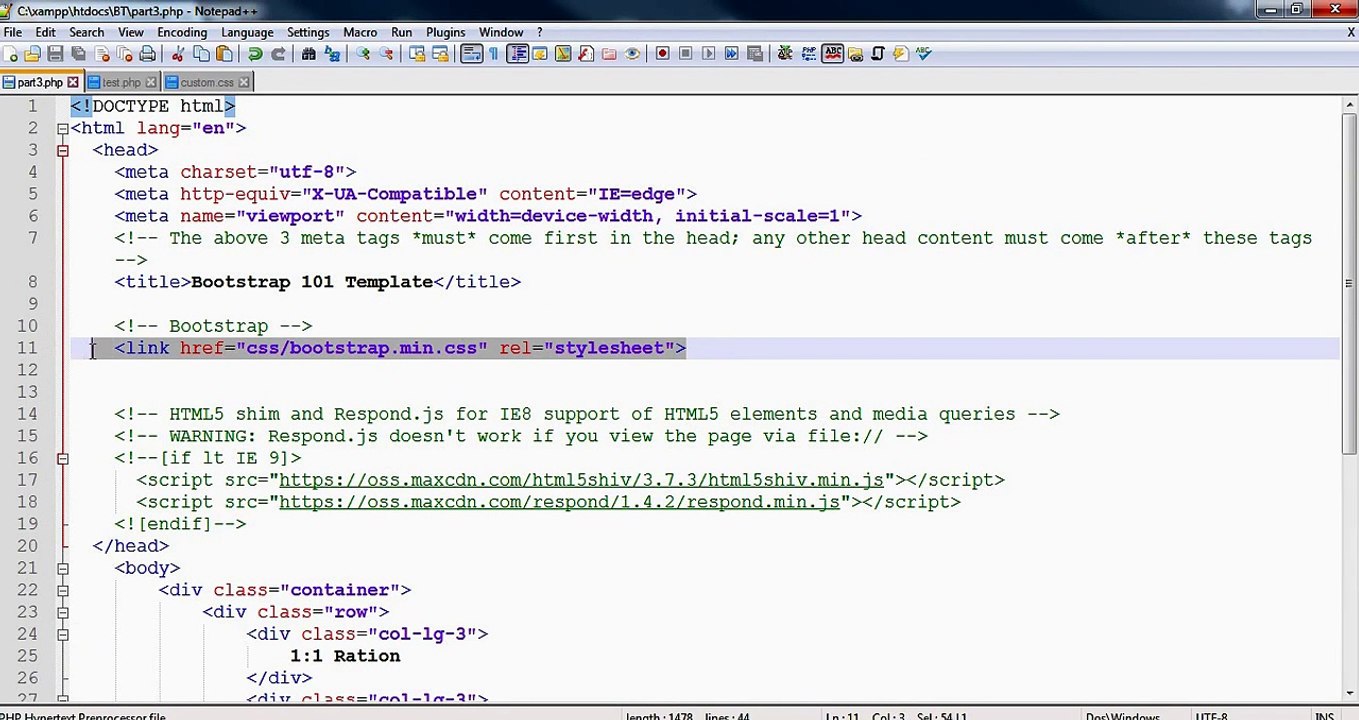Redo the last undone edit
Screen dimensions: 1359x720
coord(278,54)
